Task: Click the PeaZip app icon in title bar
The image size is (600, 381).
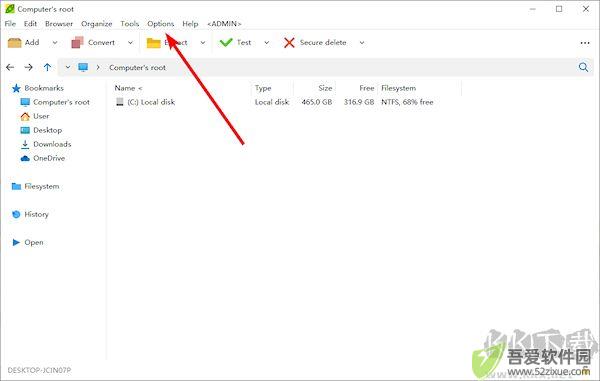Action: tap(10, 8)
